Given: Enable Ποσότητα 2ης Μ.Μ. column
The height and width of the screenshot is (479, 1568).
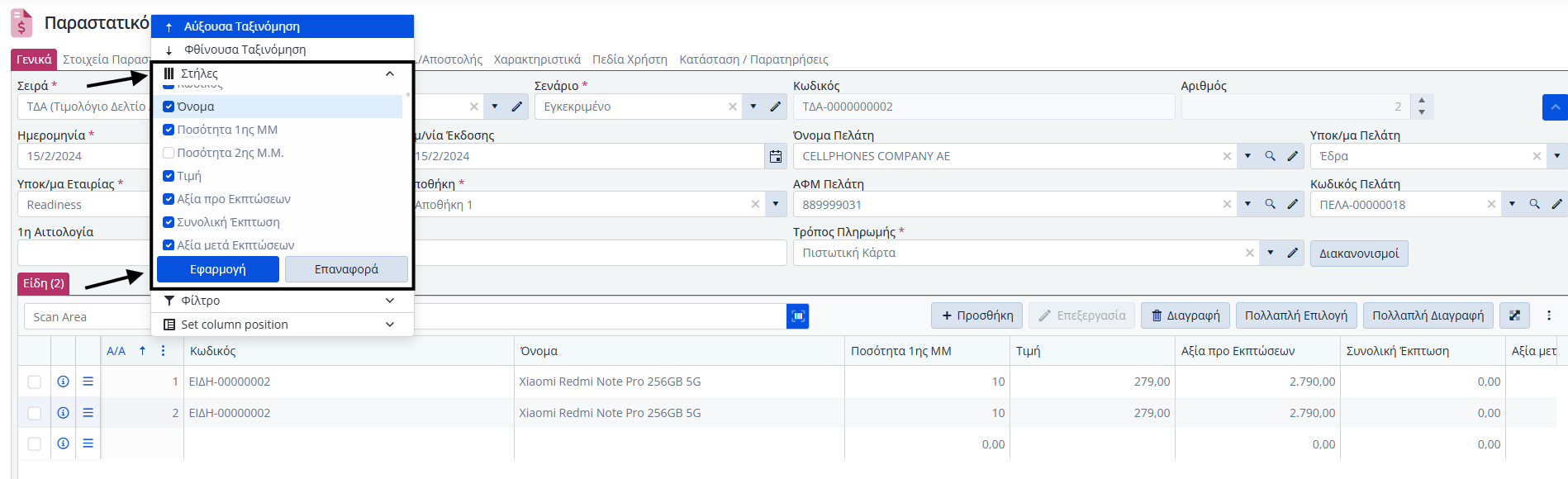Looking at the screenshot, I should point(169,153).
